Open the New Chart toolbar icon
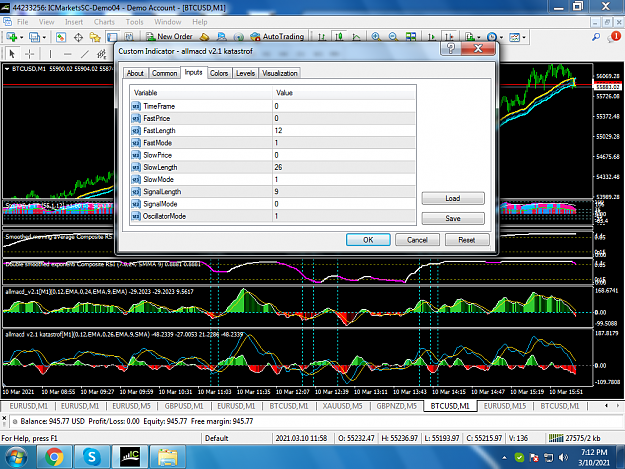The image size is (625, 469). pos(11,37)
